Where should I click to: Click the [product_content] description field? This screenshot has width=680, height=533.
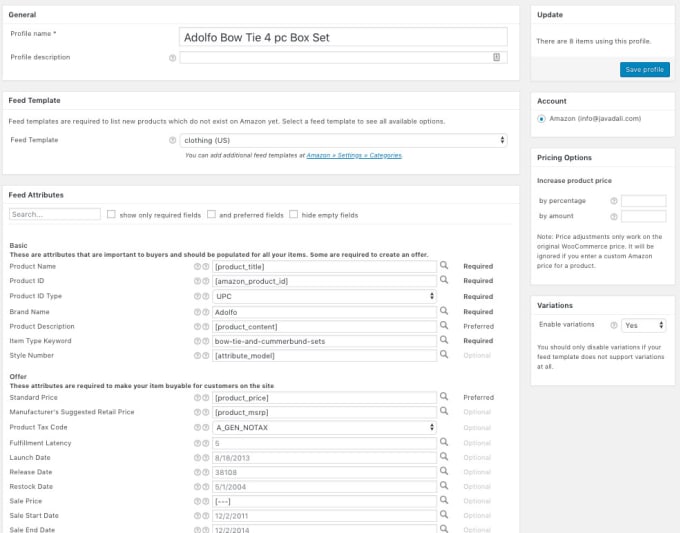[324, 327]
